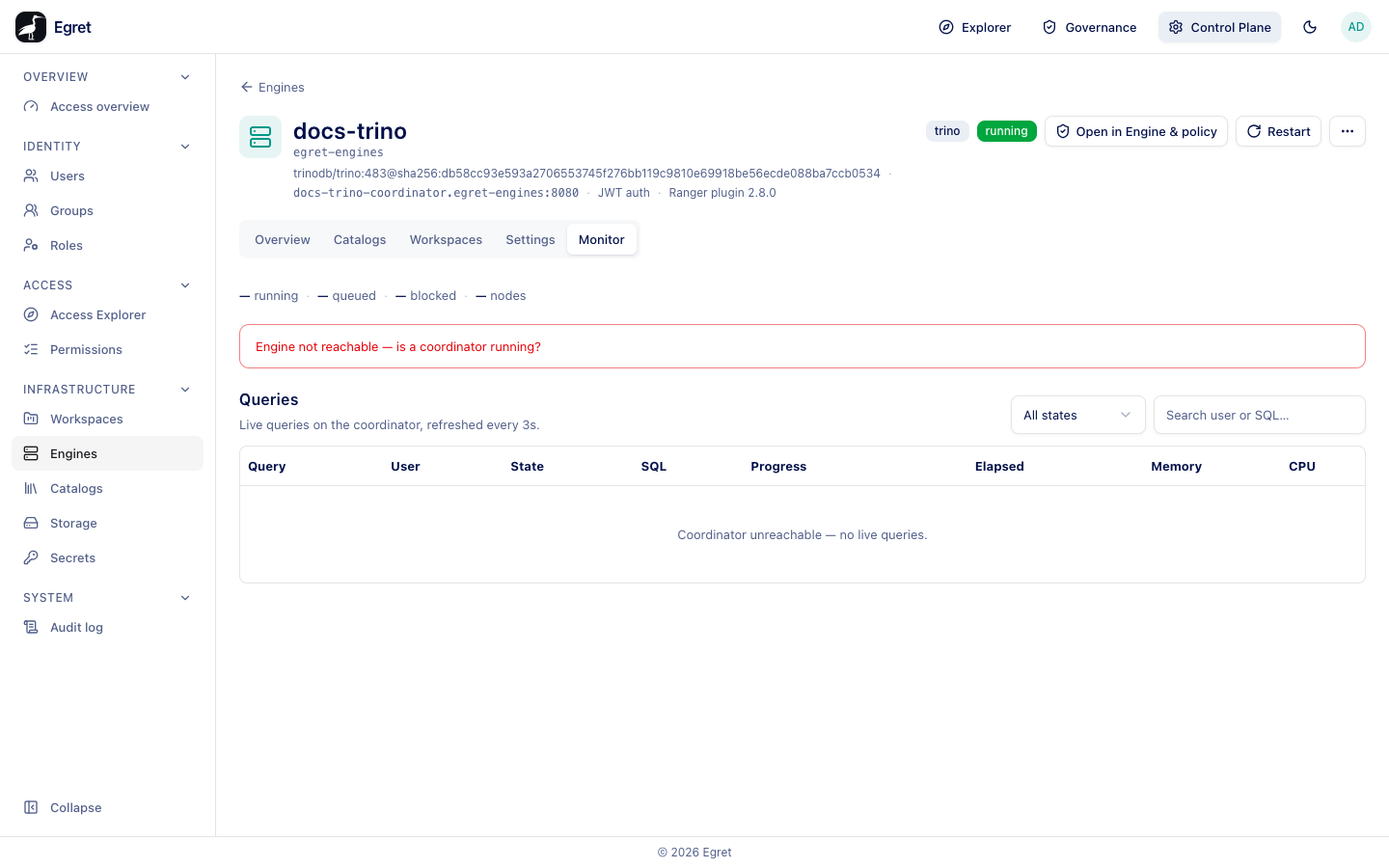This screenshot has height=868, width=1389.
Task: Focus the Search user or SQL field
Action: pos(1260,415)
